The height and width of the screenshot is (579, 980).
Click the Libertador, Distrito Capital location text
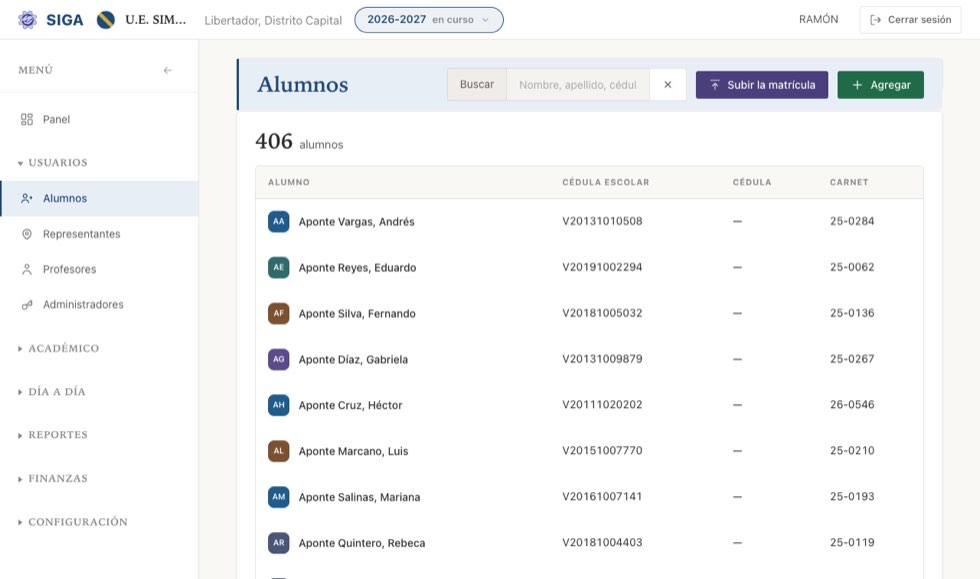pos(273,21)
